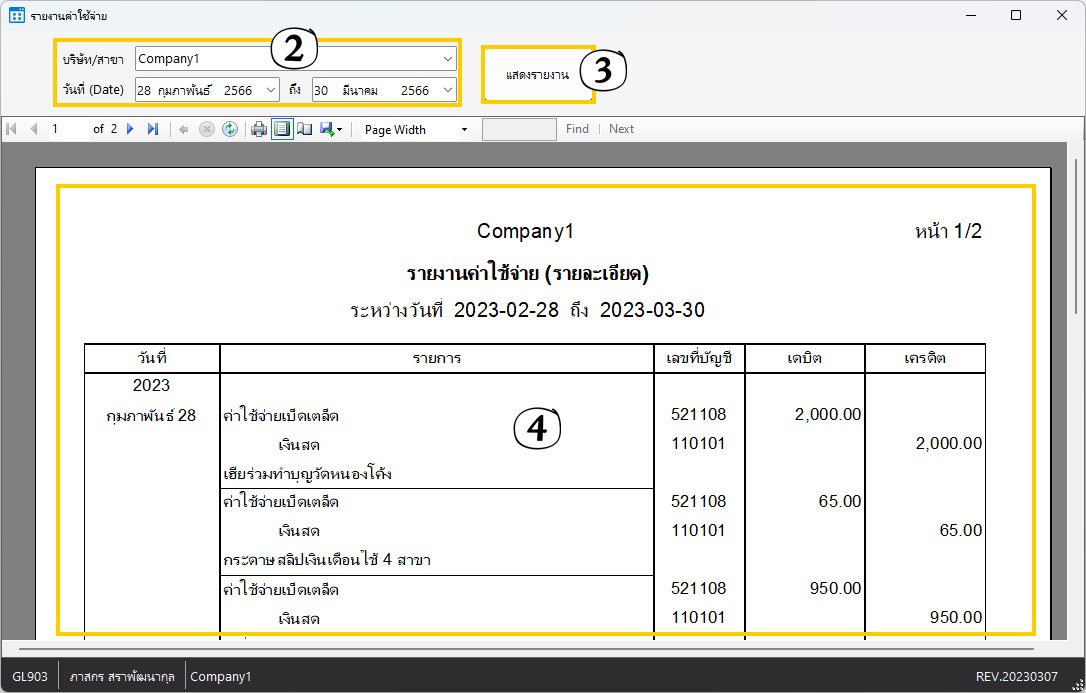Click the แสดงรายงาน show report button
The height and width of the screenshot is (693, 1086).
[x=538, y=75]
